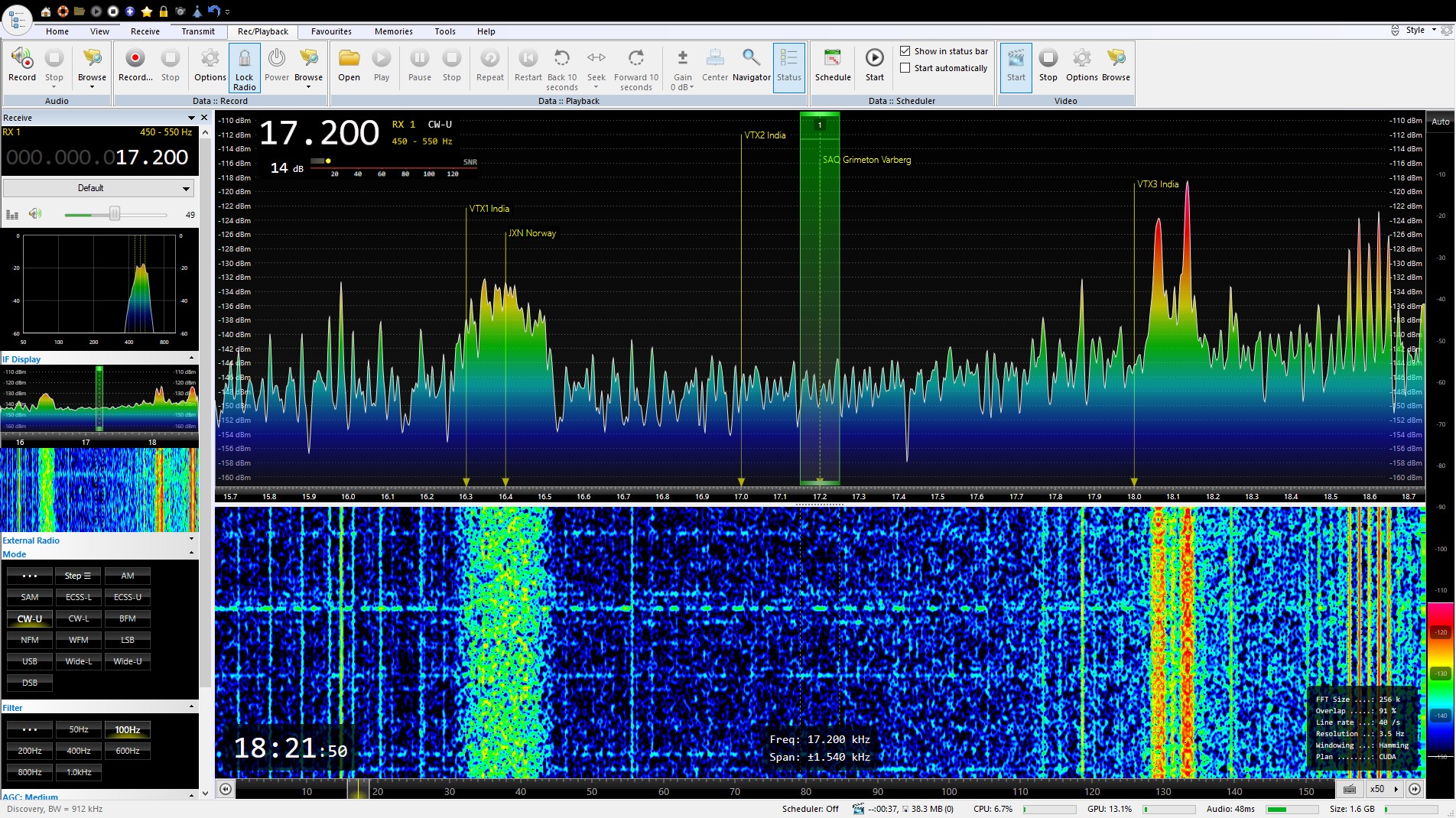Open the Receive ribbon tab
This screenshot has width=1456, height=818.
pyautogui.click(x=145, y=31)
